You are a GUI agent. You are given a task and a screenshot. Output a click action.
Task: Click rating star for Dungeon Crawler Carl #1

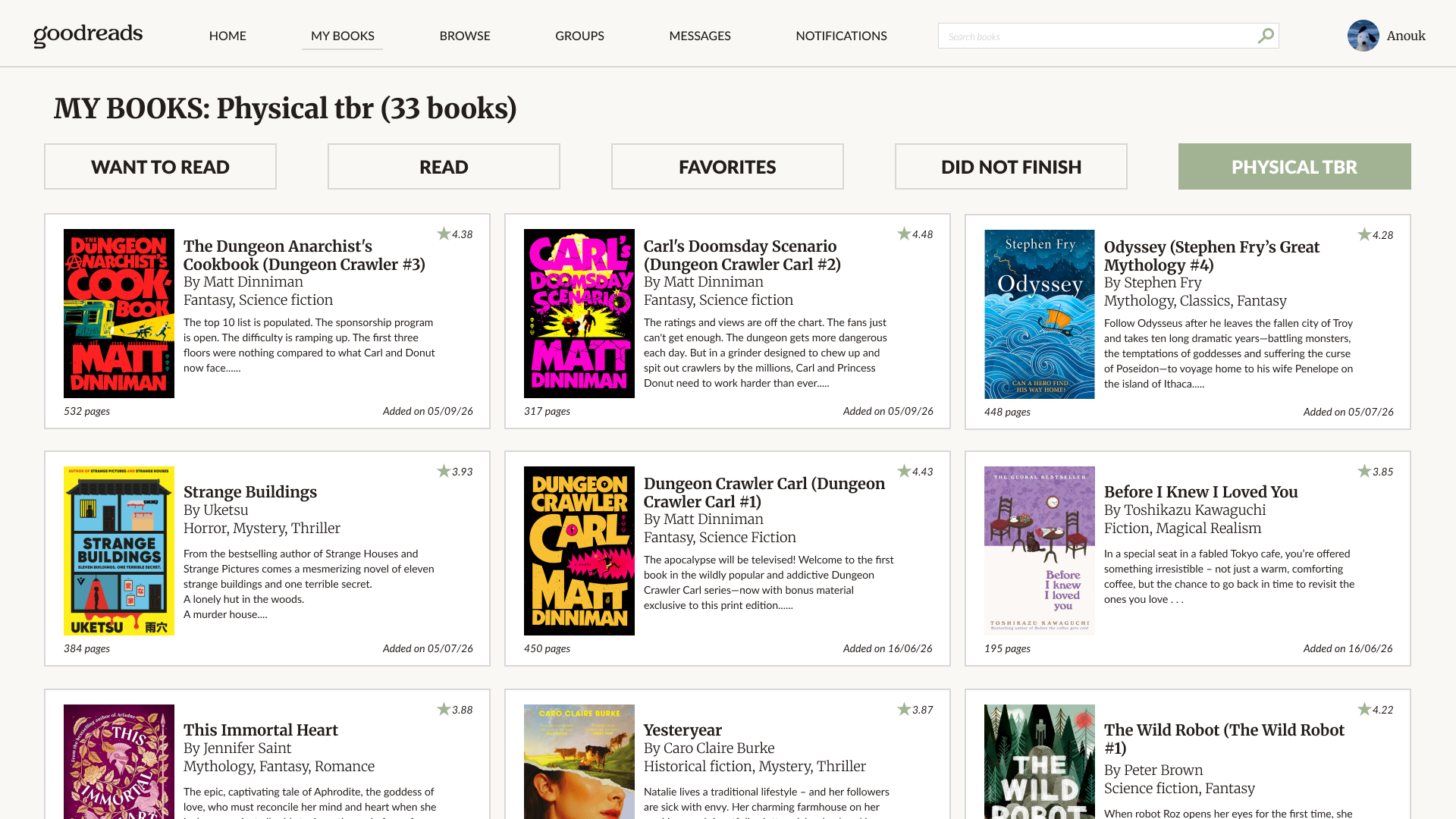(904, 471)
